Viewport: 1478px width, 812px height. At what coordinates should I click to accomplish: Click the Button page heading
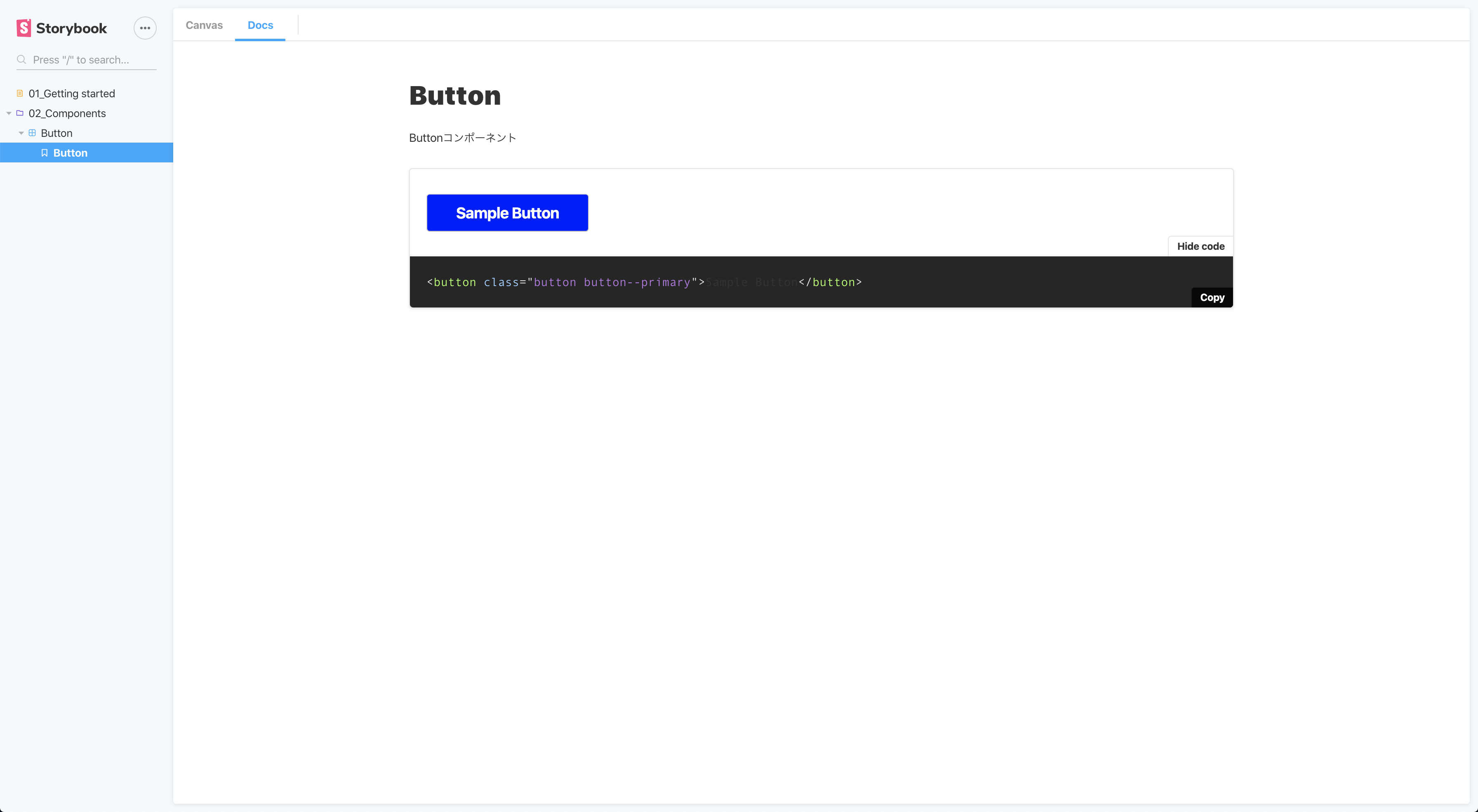tap(455, 95)
